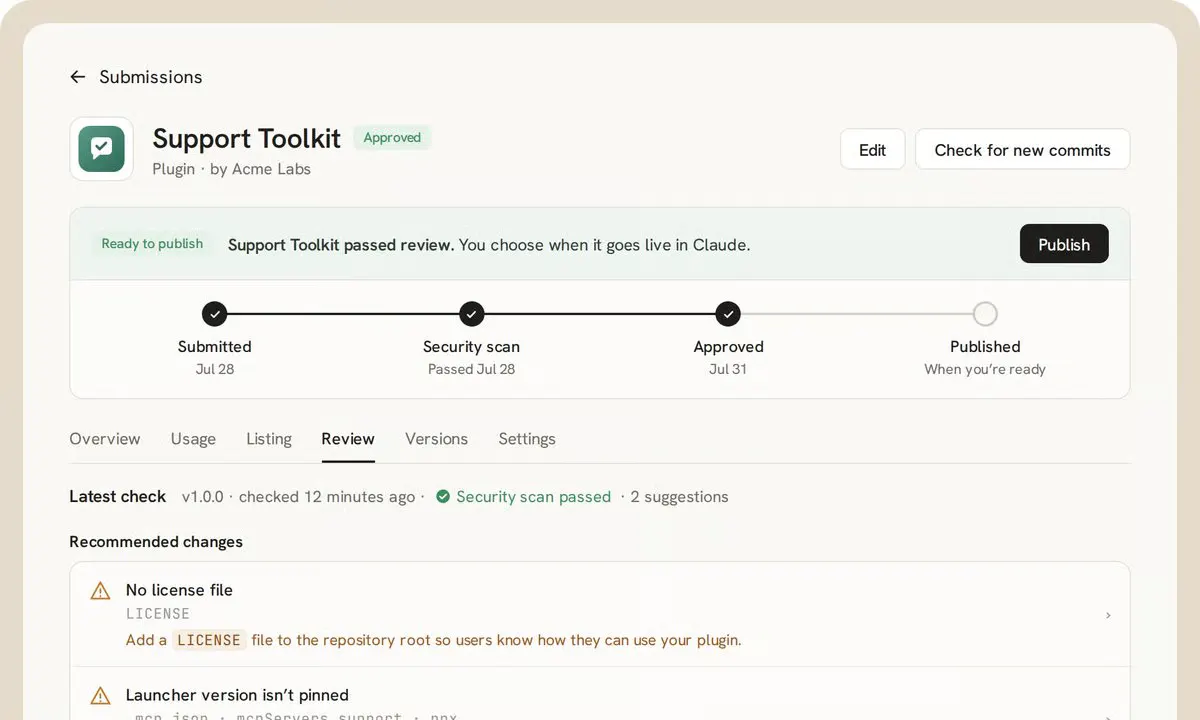Click the warning icon beside Launcher version isn't pinned
Image resolution: width=1200 pixels, height=720 pixels.
coord(100,696)
